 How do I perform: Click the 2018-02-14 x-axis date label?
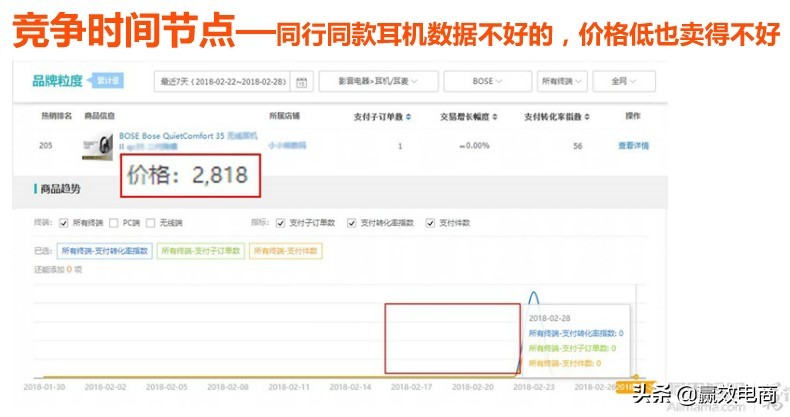[350, 387]
